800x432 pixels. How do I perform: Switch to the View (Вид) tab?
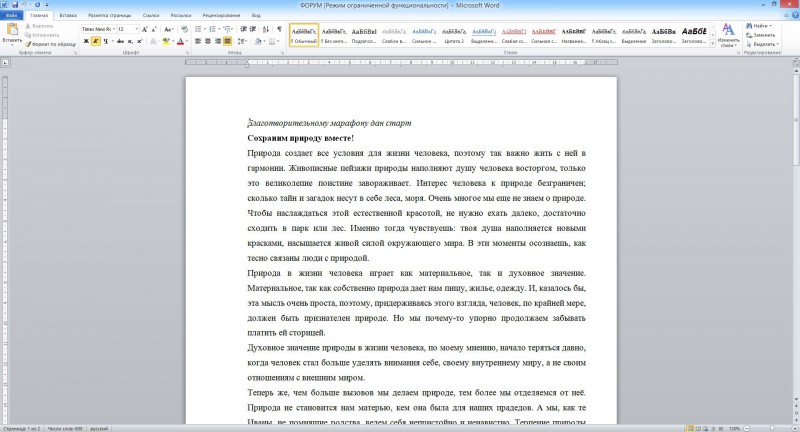[256, 15]
